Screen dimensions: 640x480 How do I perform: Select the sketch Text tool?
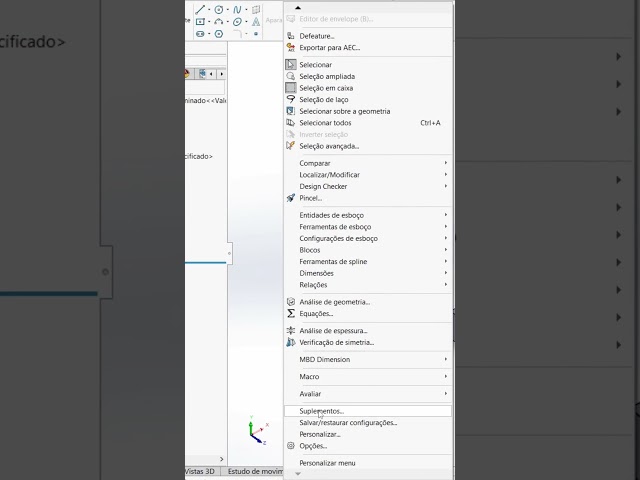256,22
